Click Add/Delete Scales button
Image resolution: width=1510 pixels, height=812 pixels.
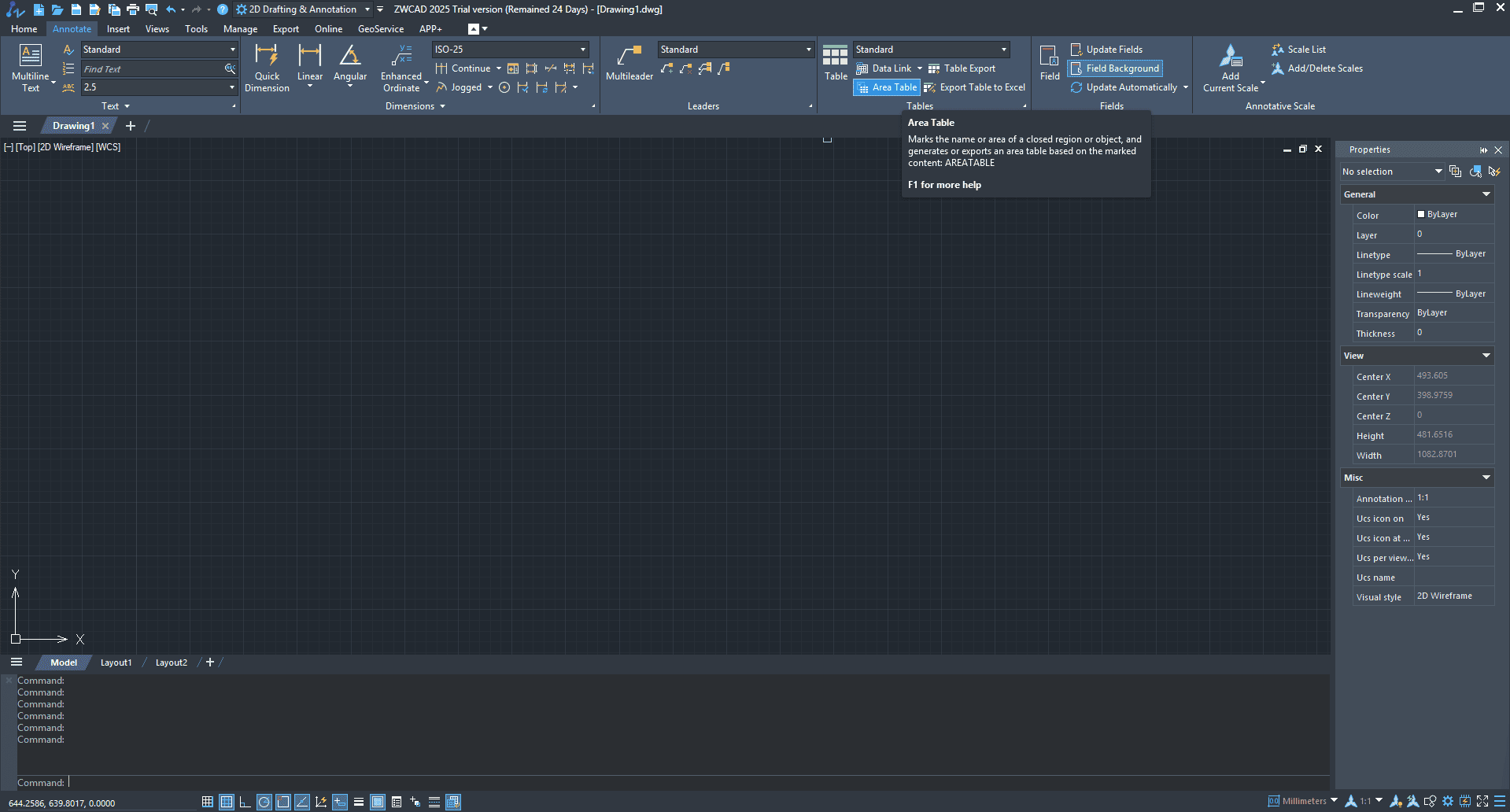pyautogui.click(x=1317, y=68)
